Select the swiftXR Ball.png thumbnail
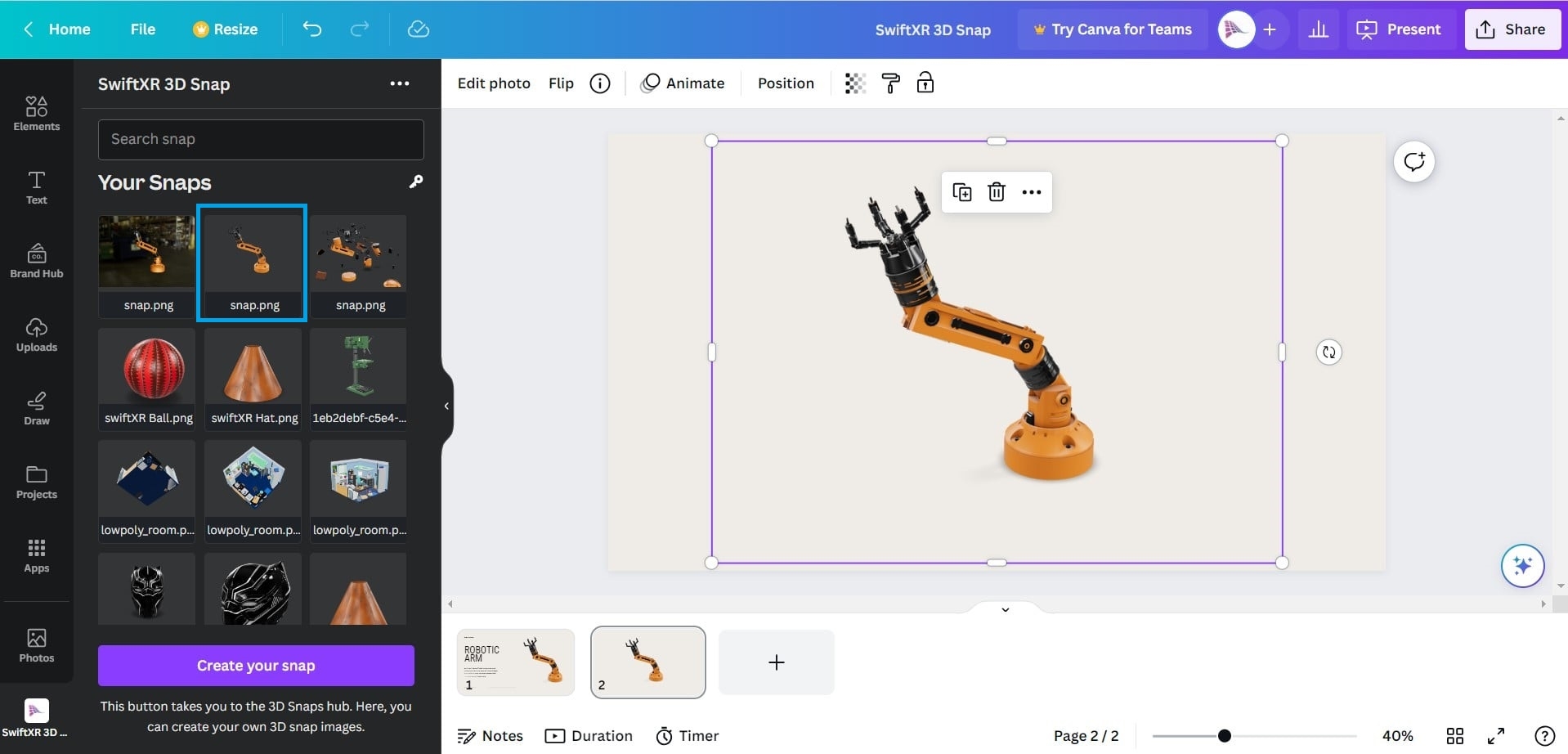 tap(148, 377)
